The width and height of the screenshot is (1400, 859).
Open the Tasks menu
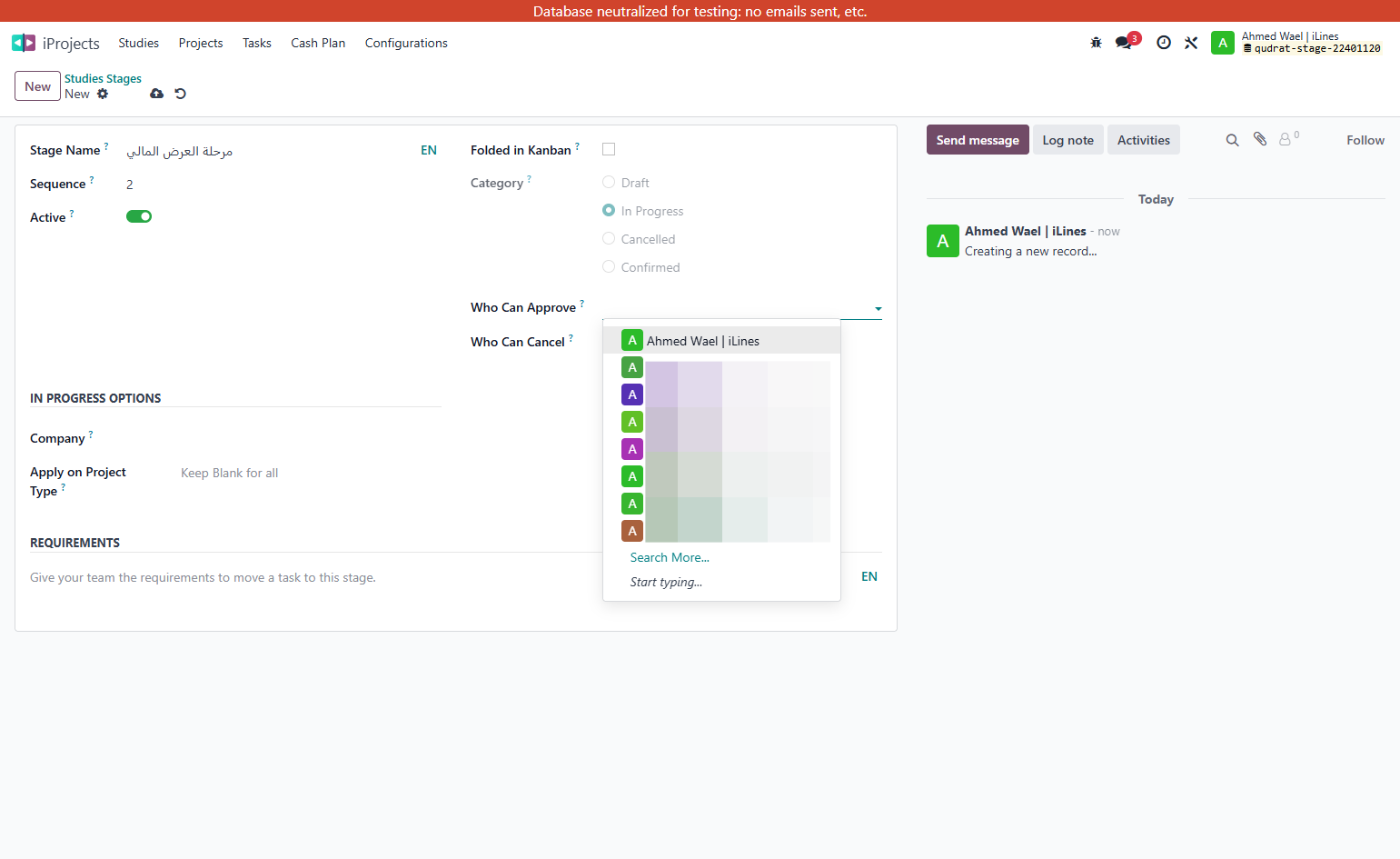pos(257,43)
